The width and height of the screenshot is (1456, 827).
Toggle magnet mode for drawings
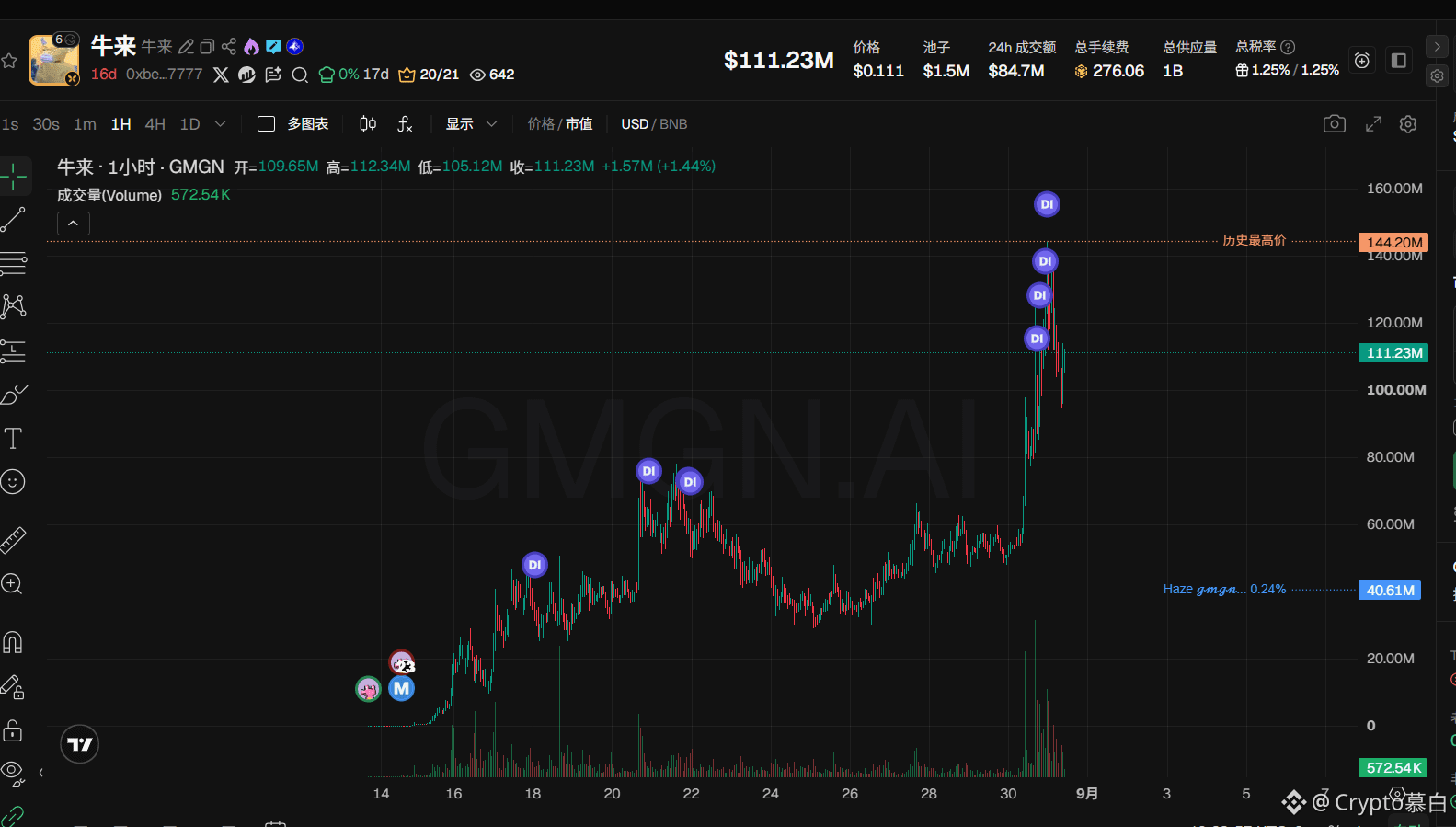click(x=13, y=642)
